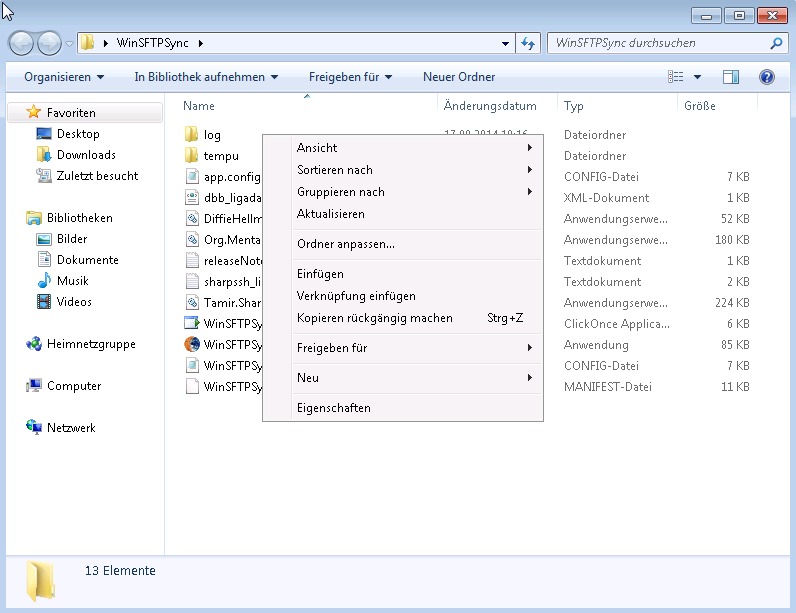Click the WinSFTPSync durchsuchen search field
796x613 pixels.
pyautogui.click(x=660, y=44)
